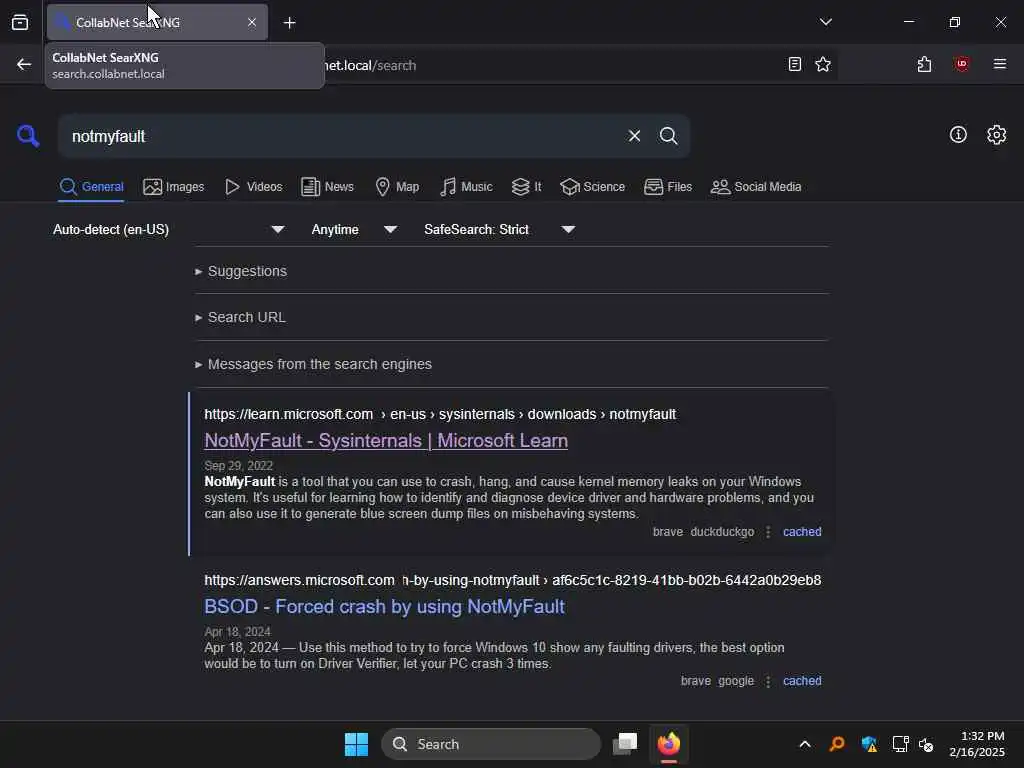Open the About info icon
Screen dimensions: 1024x768
coord(958,135)
